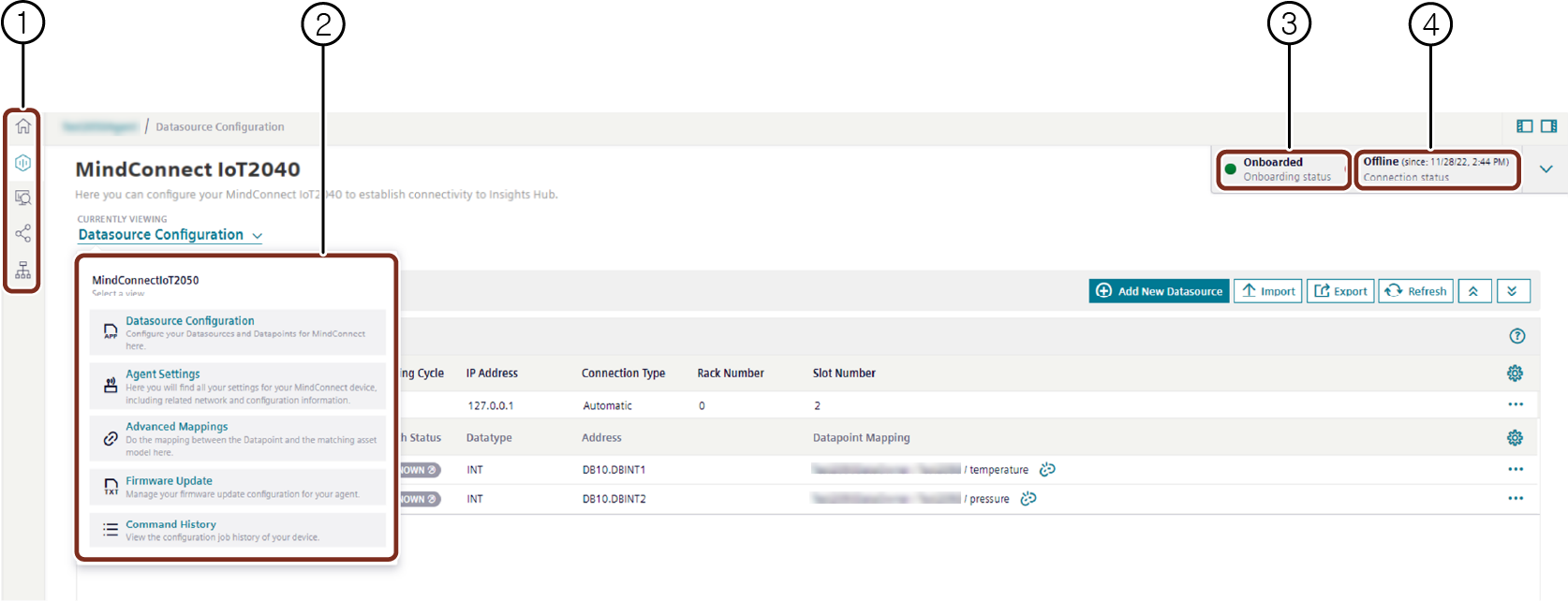The height and width of the screenshot is (601, 1568).
Task: Select Firmware Update menu entry
Action: coord(238,487)
